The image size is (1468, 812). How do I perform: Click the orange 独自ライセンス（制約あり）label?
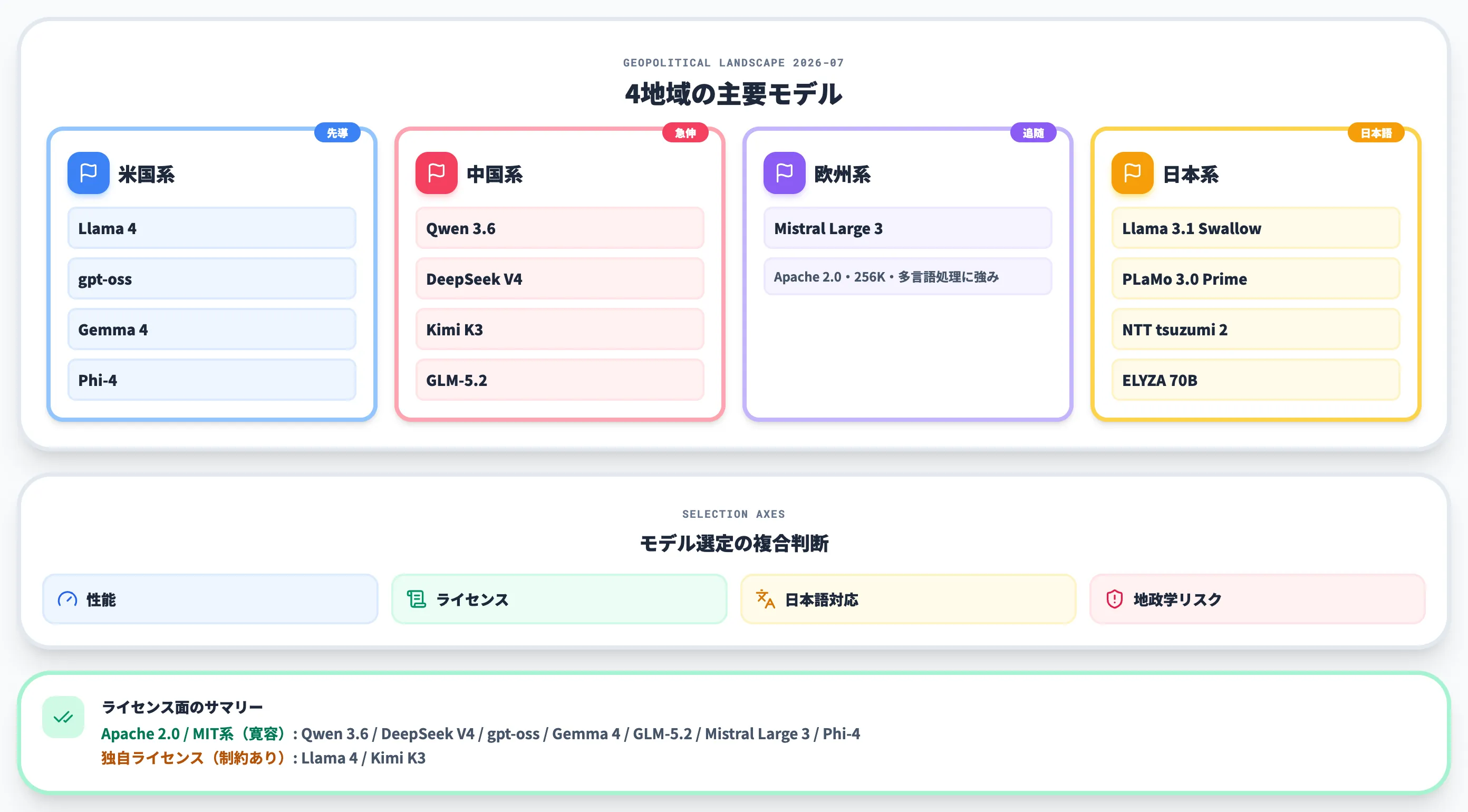[x=192, y=758]
